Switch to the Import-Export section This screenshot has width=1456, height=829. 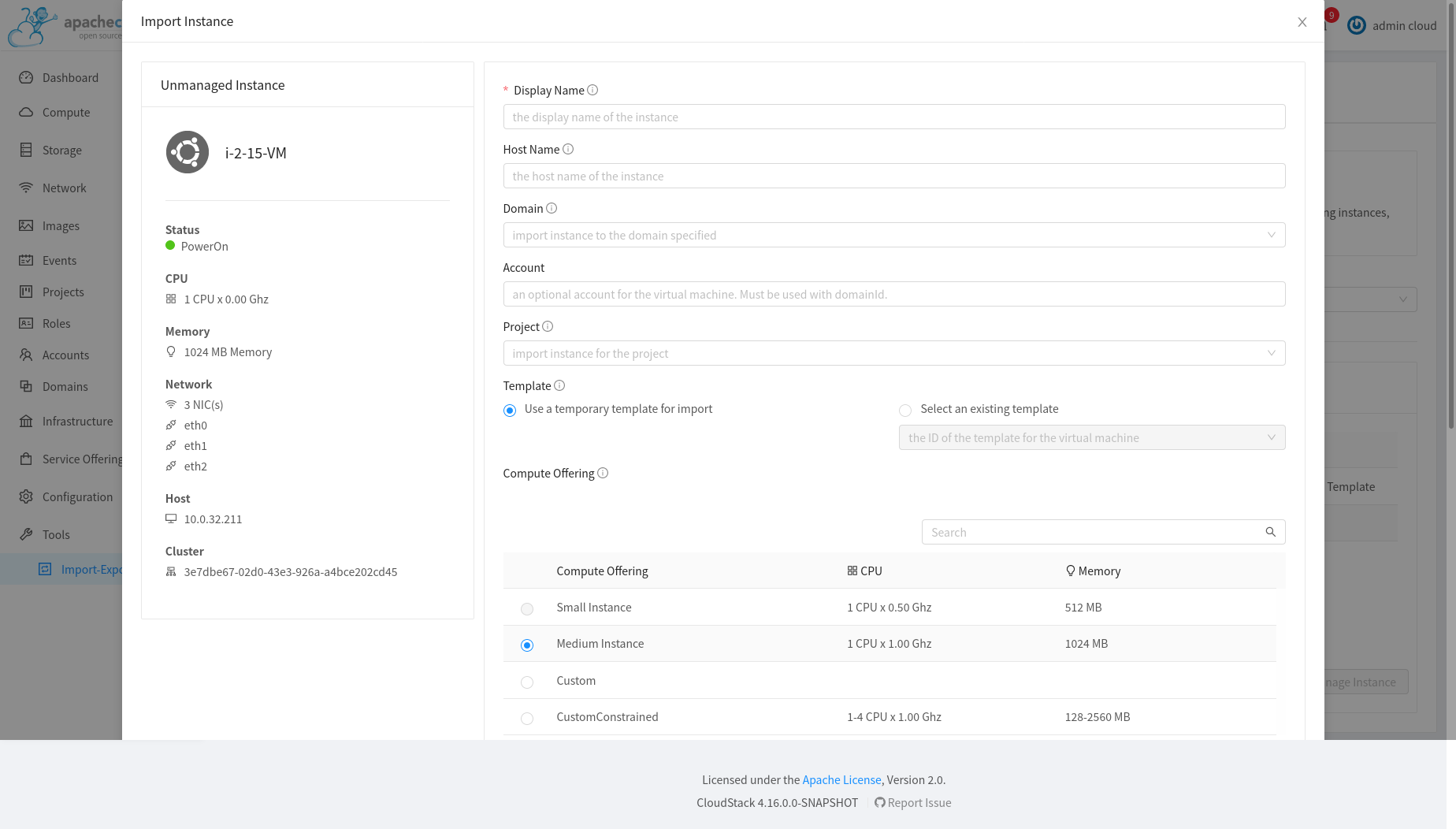[x=89, y=569]
